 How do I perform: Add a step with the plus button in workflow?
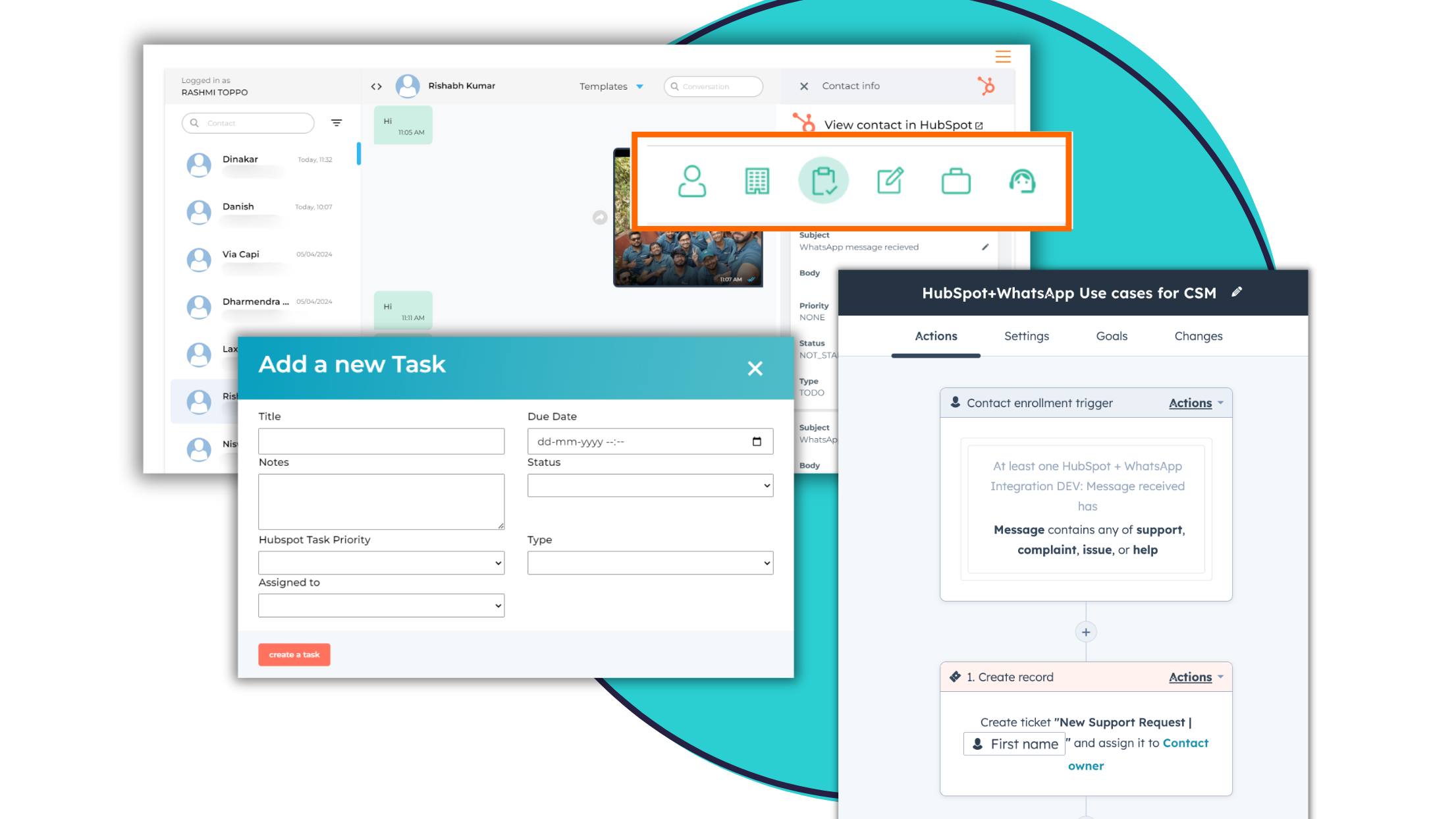coord(1086,633)
